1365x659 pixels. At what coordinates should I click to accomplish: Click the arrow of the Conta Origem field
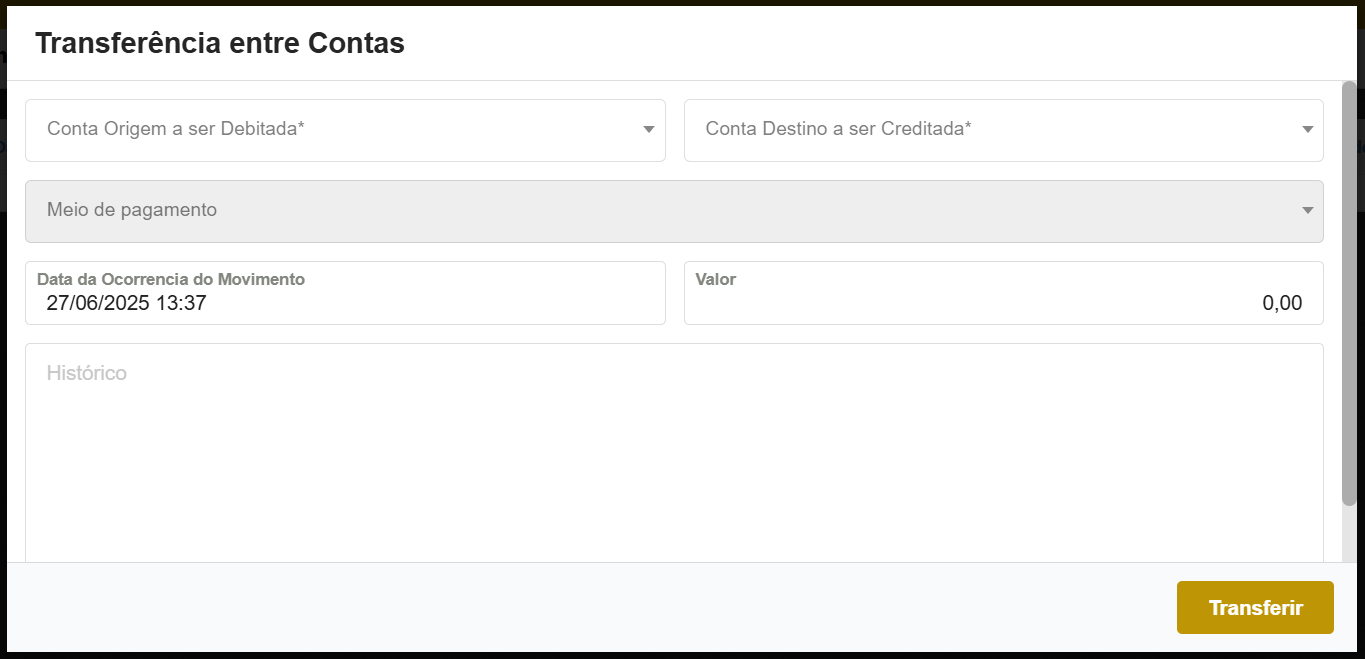point(649,130)
